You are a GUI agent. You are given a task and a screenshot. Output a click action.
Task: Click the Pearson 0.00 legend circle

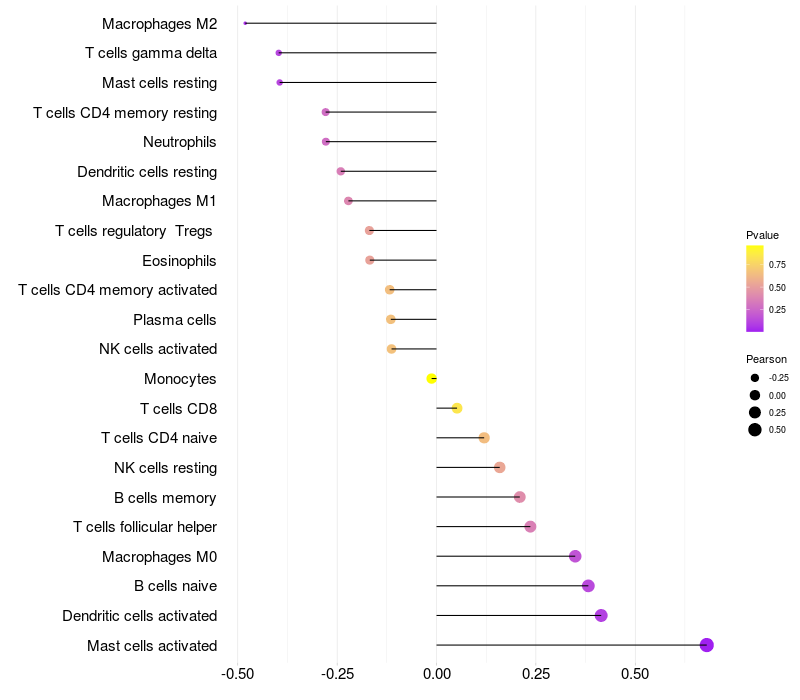coord(755,395)
